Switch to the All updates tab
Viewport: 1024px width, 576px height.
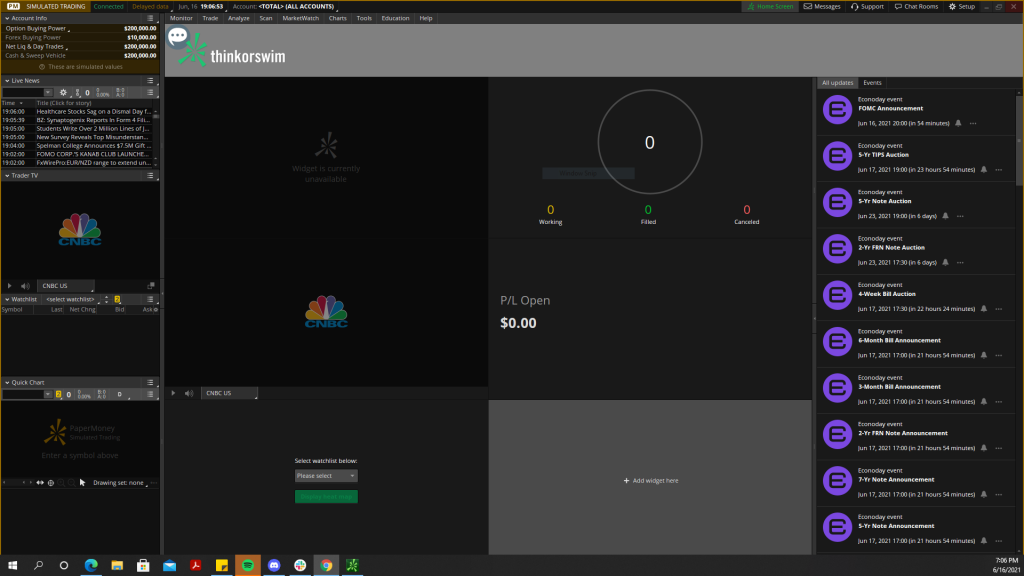click(x=837, y=83)
